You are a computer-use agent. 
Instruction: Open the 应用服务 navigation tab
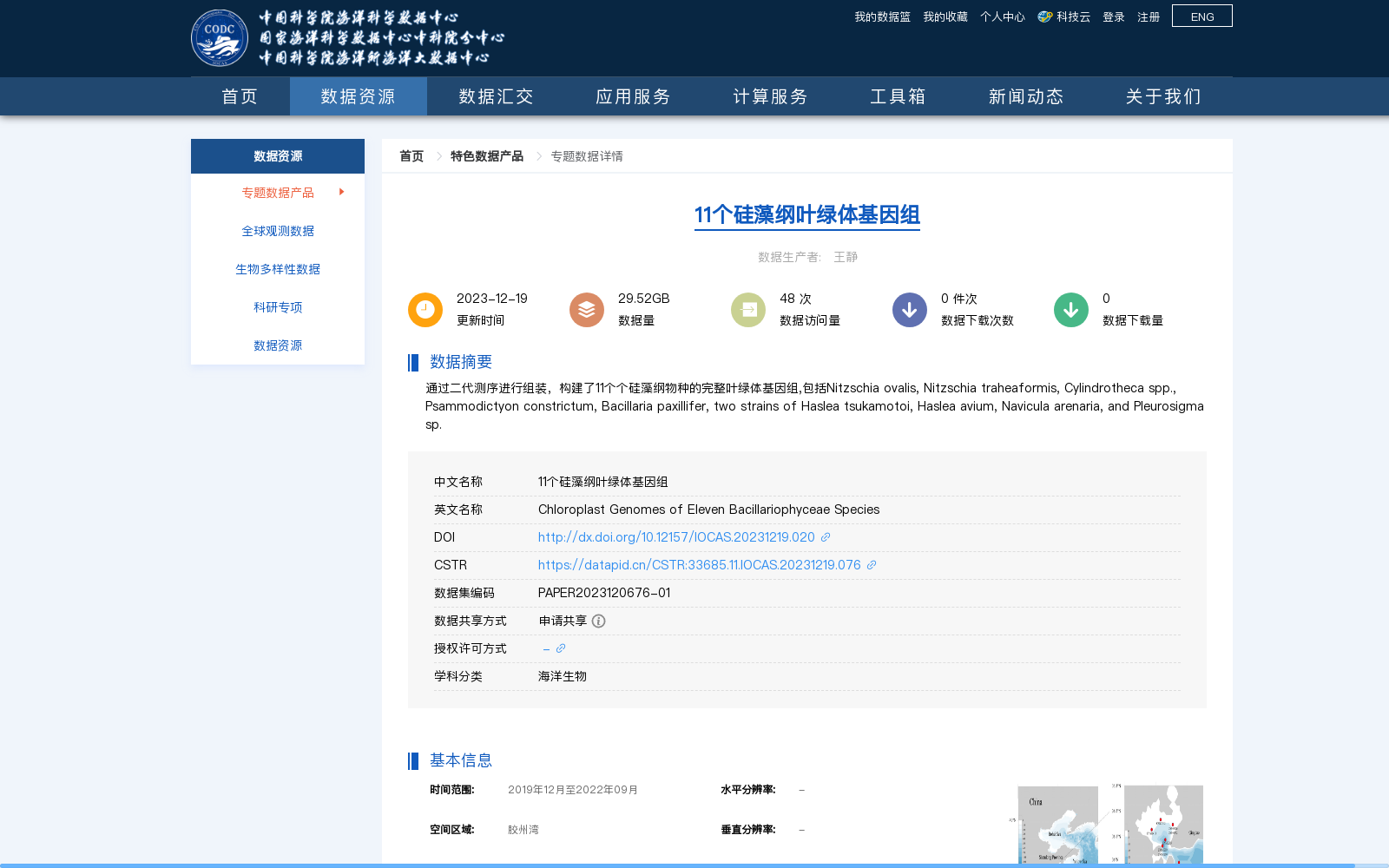click(633, 96)
